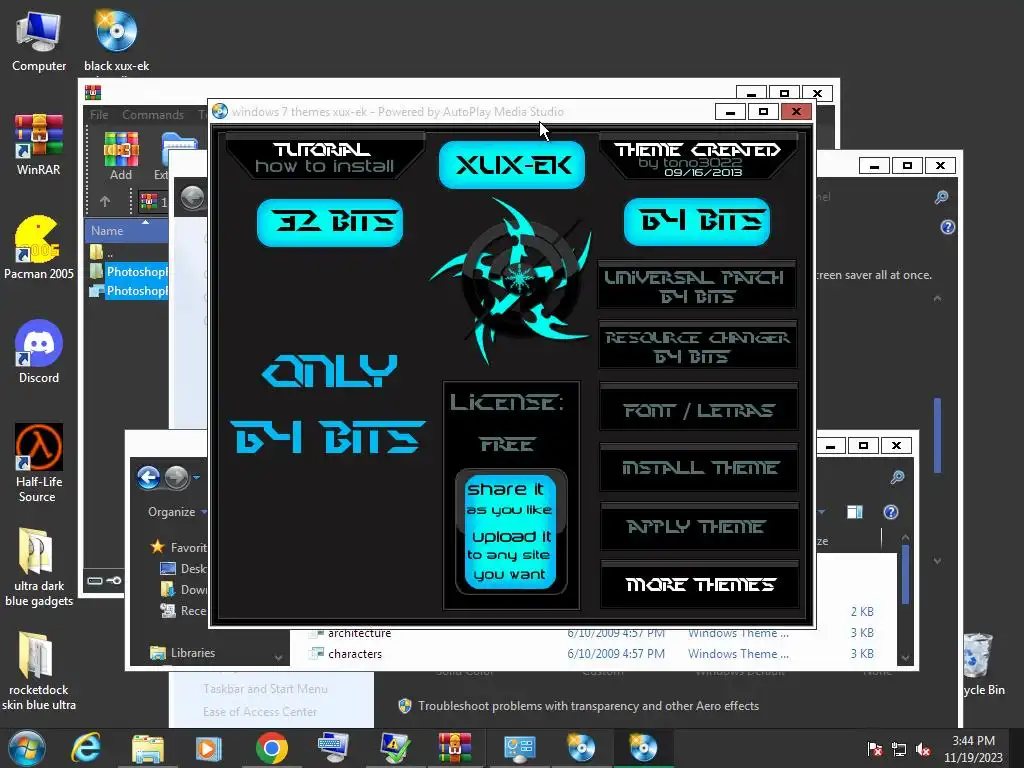Open rocketdock skin blue ultra folder
Screen dimensions: 1024x768
click(x=39, y=671)
